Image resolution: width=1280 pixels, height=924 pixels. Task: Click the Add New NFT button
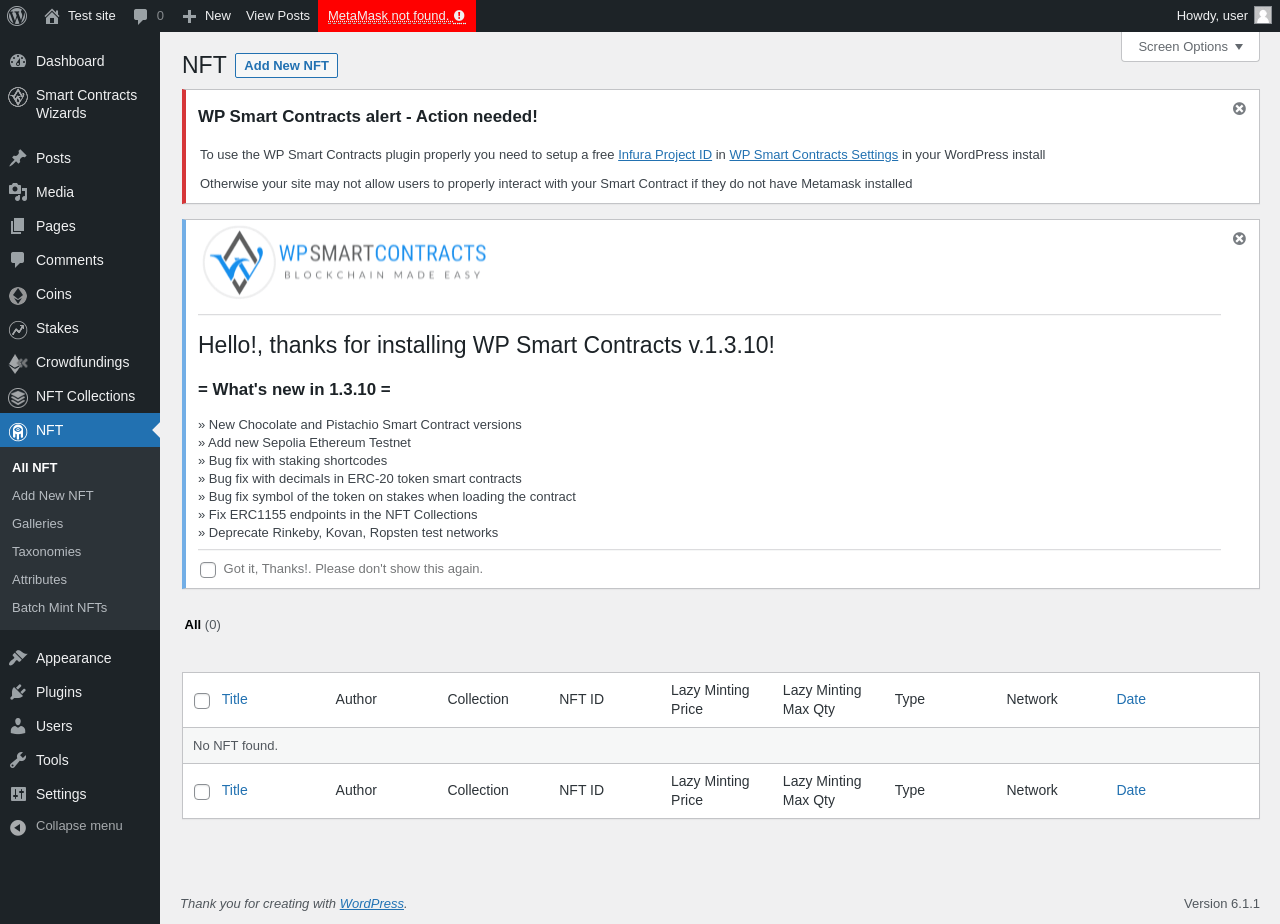pos(286,65)
